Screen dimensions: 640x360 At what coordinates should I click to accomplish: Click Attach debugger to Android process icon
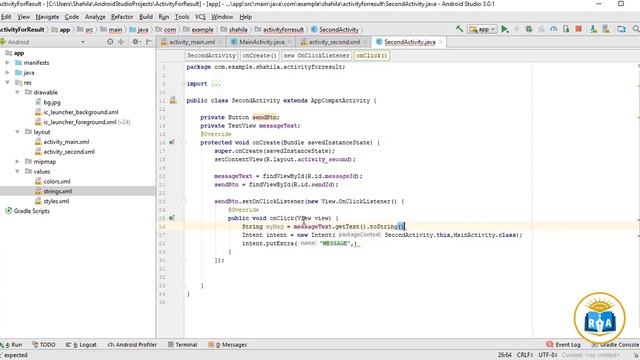click(566, 29)
